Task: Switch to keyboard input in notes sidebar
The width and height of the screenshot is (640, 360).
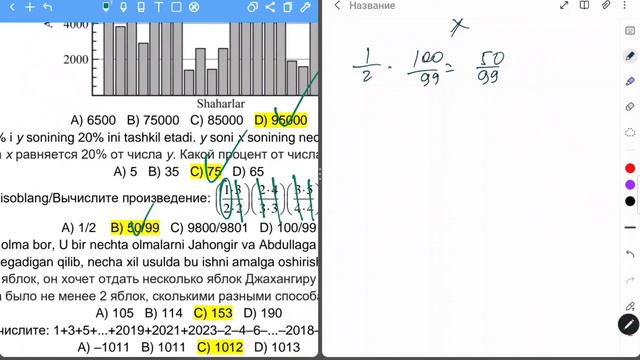Action: click(630, 31)
